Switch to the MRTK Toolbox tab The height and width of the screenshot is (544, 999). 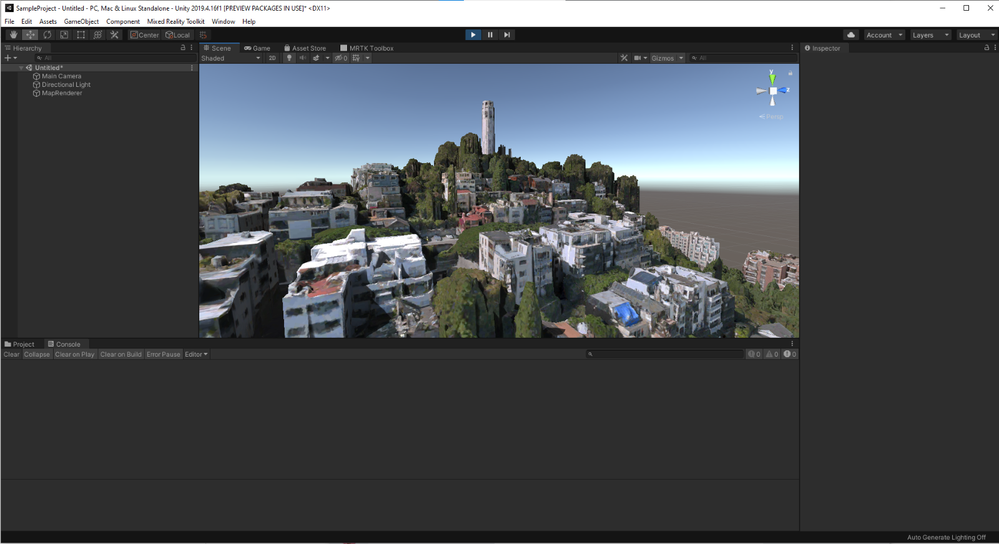point(367,48)
